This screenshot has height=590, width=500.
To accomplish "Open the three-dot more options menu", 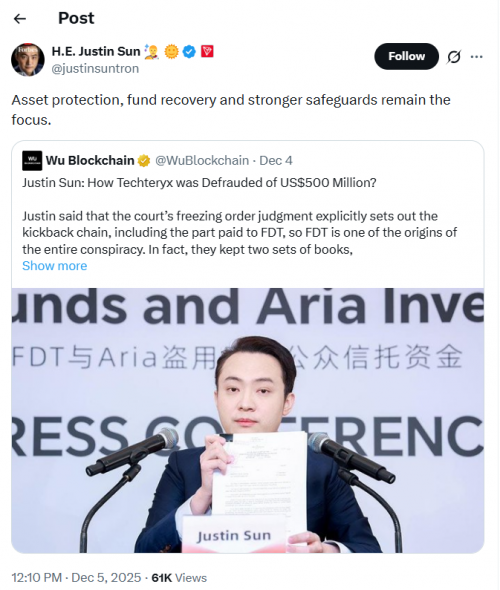I will coord(477,57).
